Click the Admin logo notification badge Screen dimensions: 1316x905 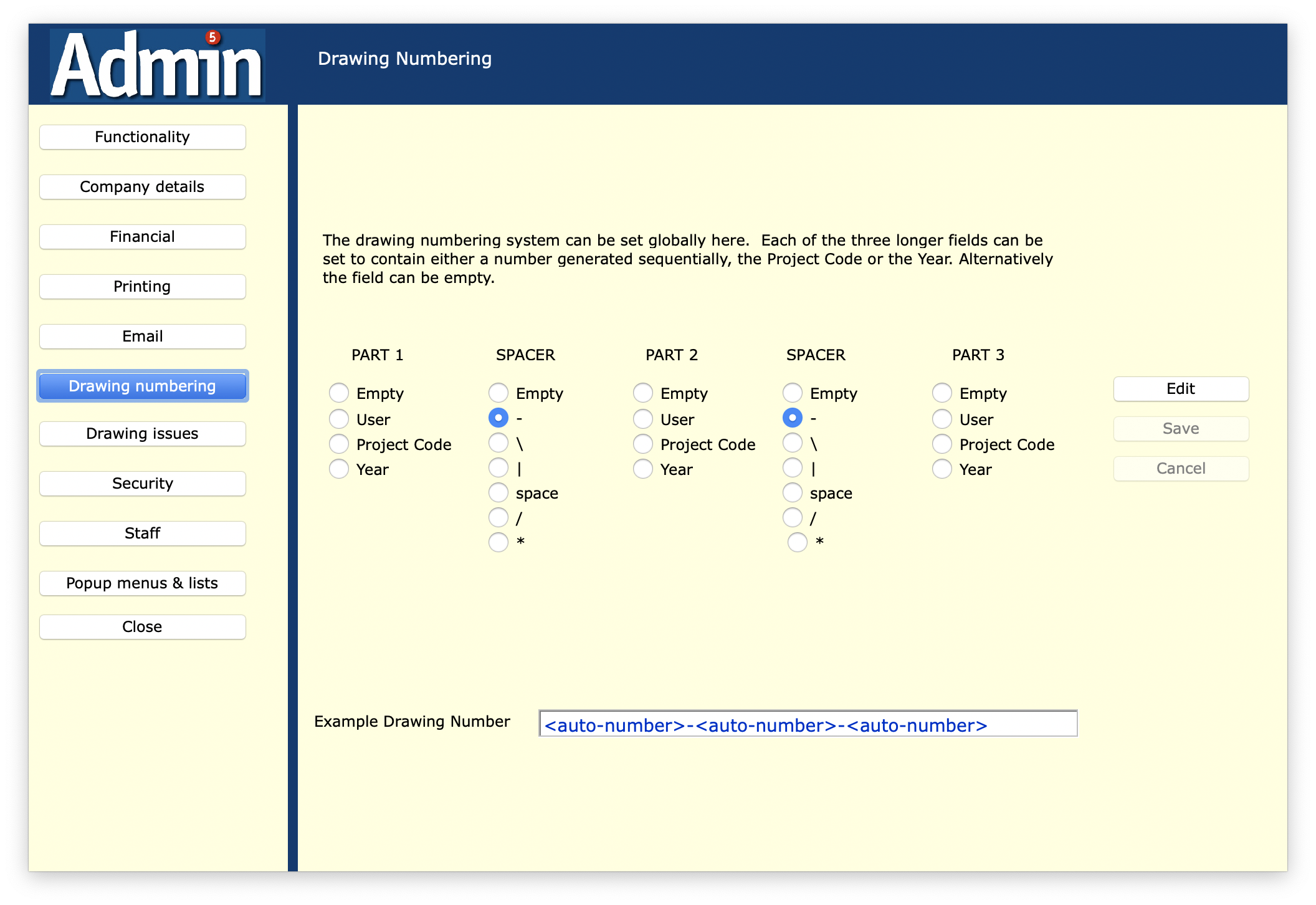pyautogui.click(x=212, y=37)
